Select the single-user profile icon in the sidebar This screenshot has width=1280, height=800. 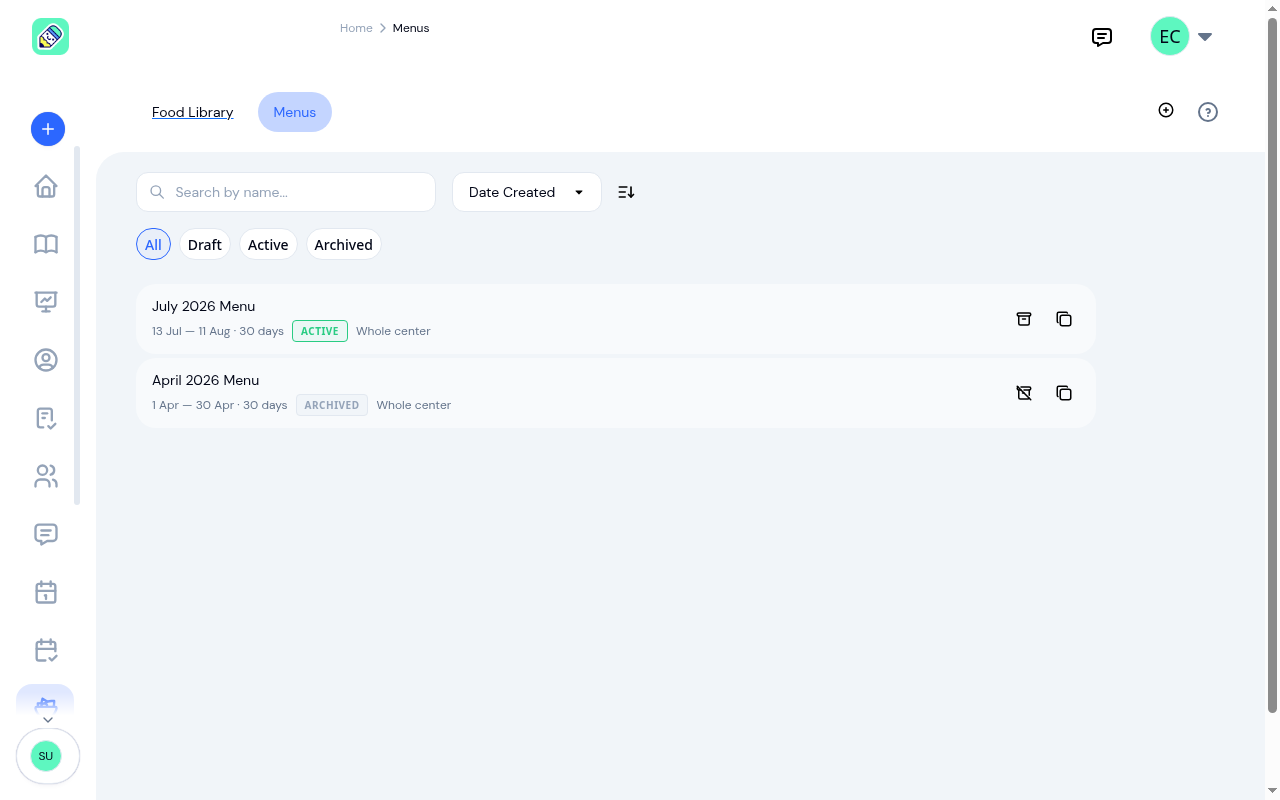click(x=46, y=360)
